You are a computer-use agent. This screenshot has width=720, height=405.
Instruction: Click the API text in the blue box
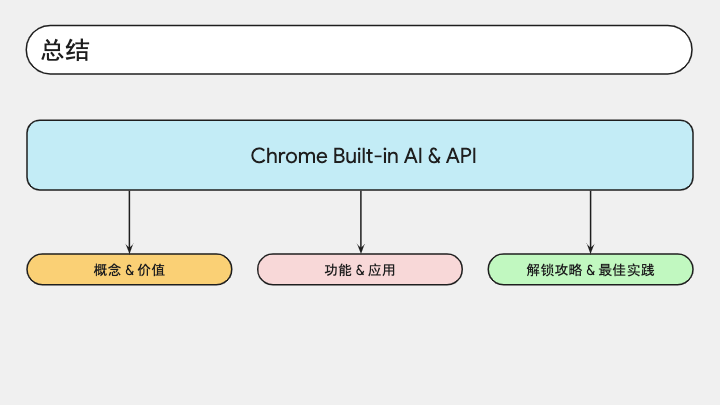tap(461, 156)
